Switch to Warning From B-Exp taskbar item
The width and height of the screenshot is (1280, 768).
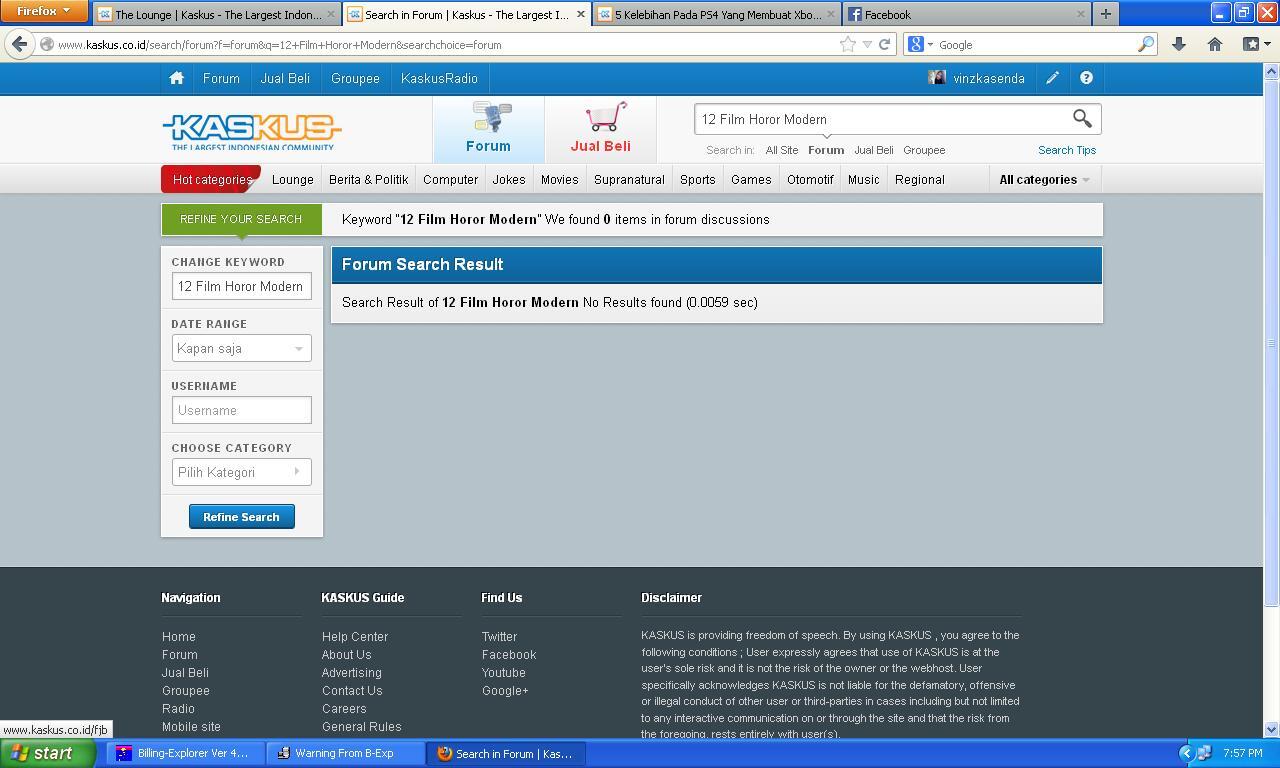click(345, 753)
